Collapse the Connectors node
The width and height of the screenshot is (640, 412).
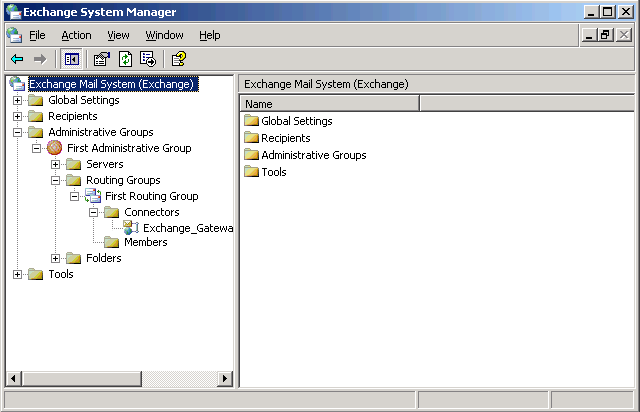click(93, 212)
